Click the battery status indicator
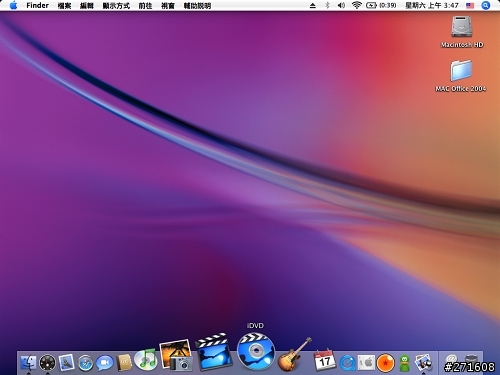 pyautogui.click(x=381, y=5)
